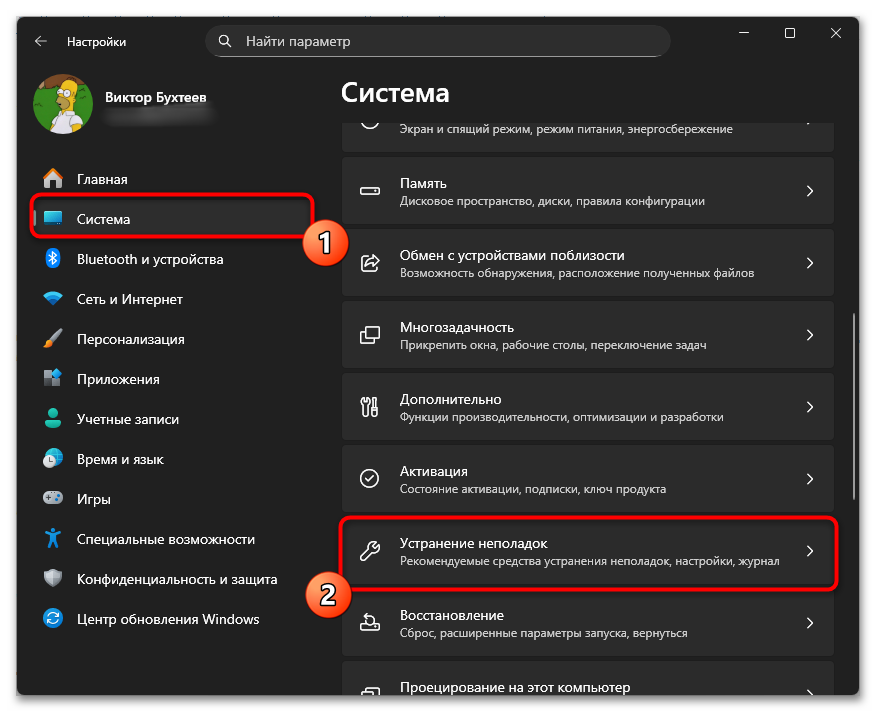Open Обмен с устройствами поблизости title
Image resolution: width=876 pixels, height=712 pixels.
[512, 255]
